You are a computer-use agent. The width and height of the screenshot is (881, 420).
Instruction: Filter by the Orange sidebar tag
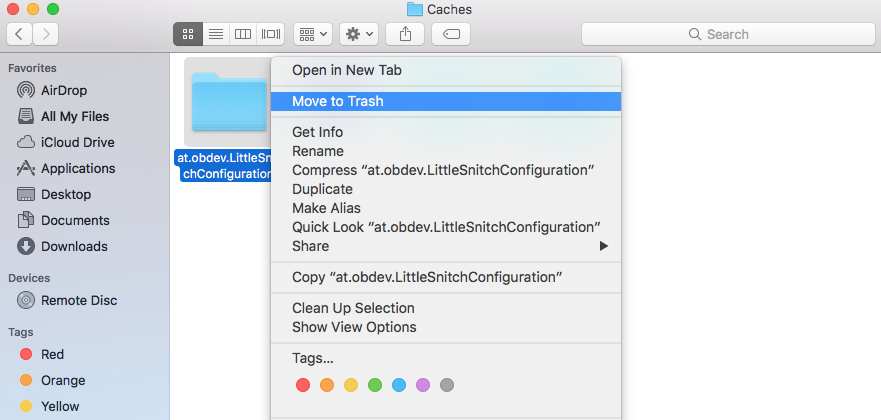pyautogui.click(x=52, y=380)
